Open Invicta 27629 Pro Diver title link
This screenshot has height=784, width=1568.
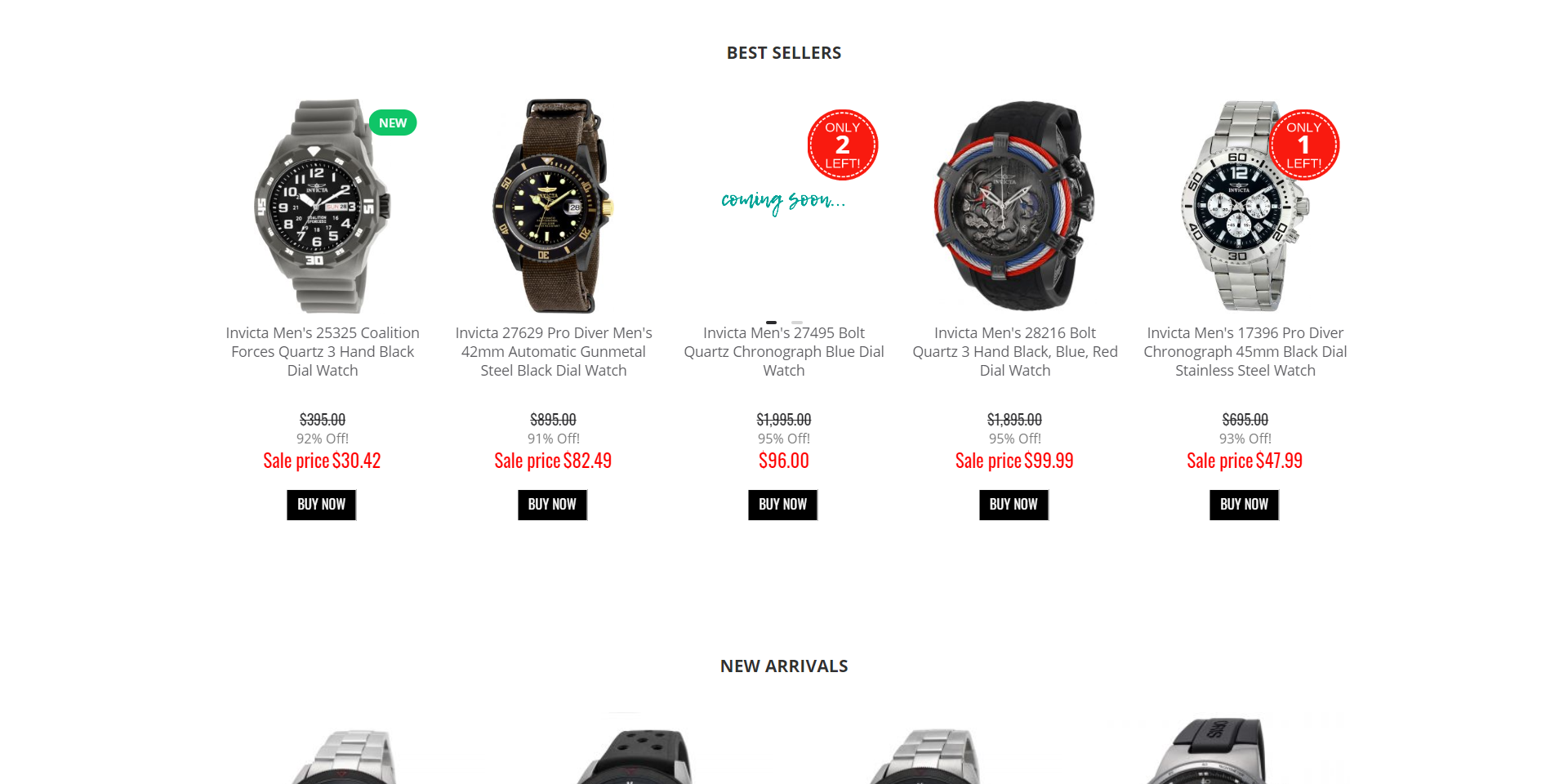point(554,352)
